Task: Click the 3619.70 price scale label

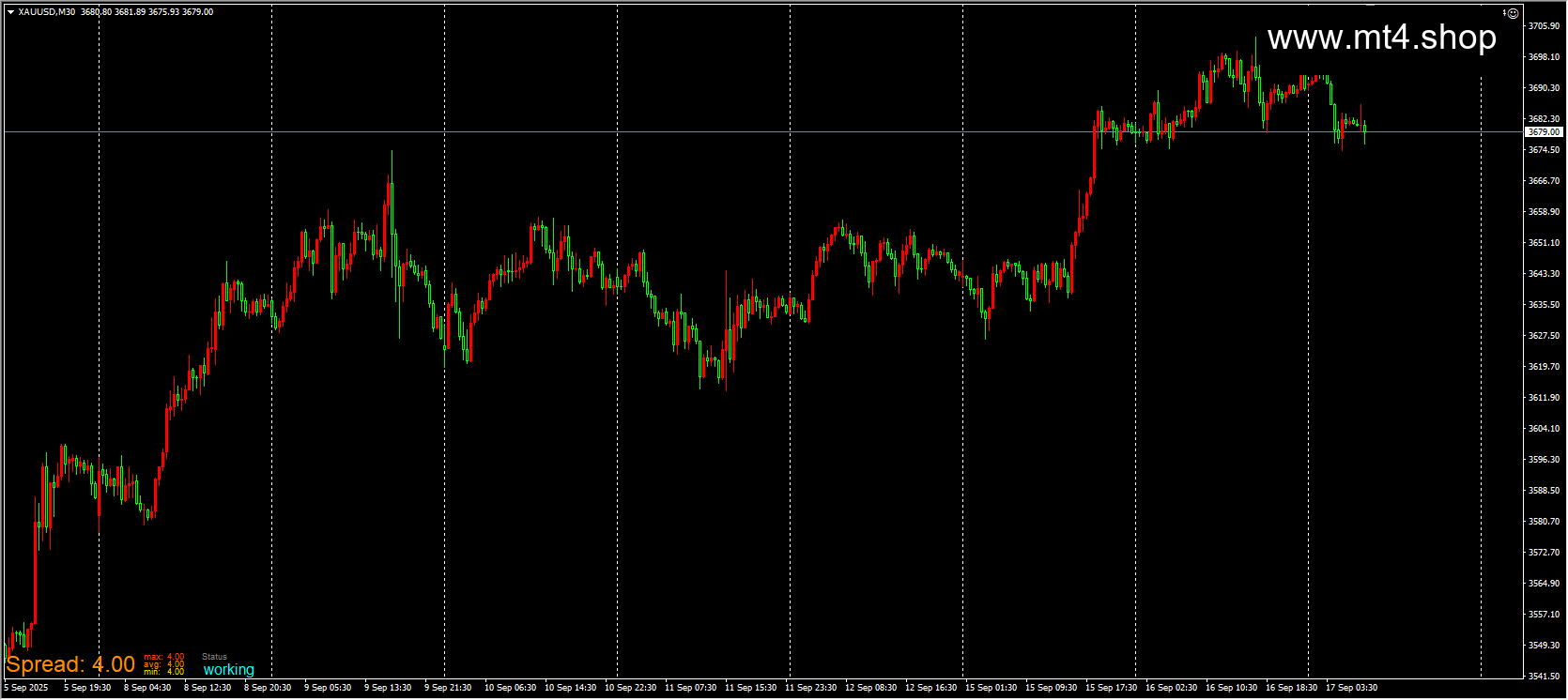Action: [x=1544, y=367]
